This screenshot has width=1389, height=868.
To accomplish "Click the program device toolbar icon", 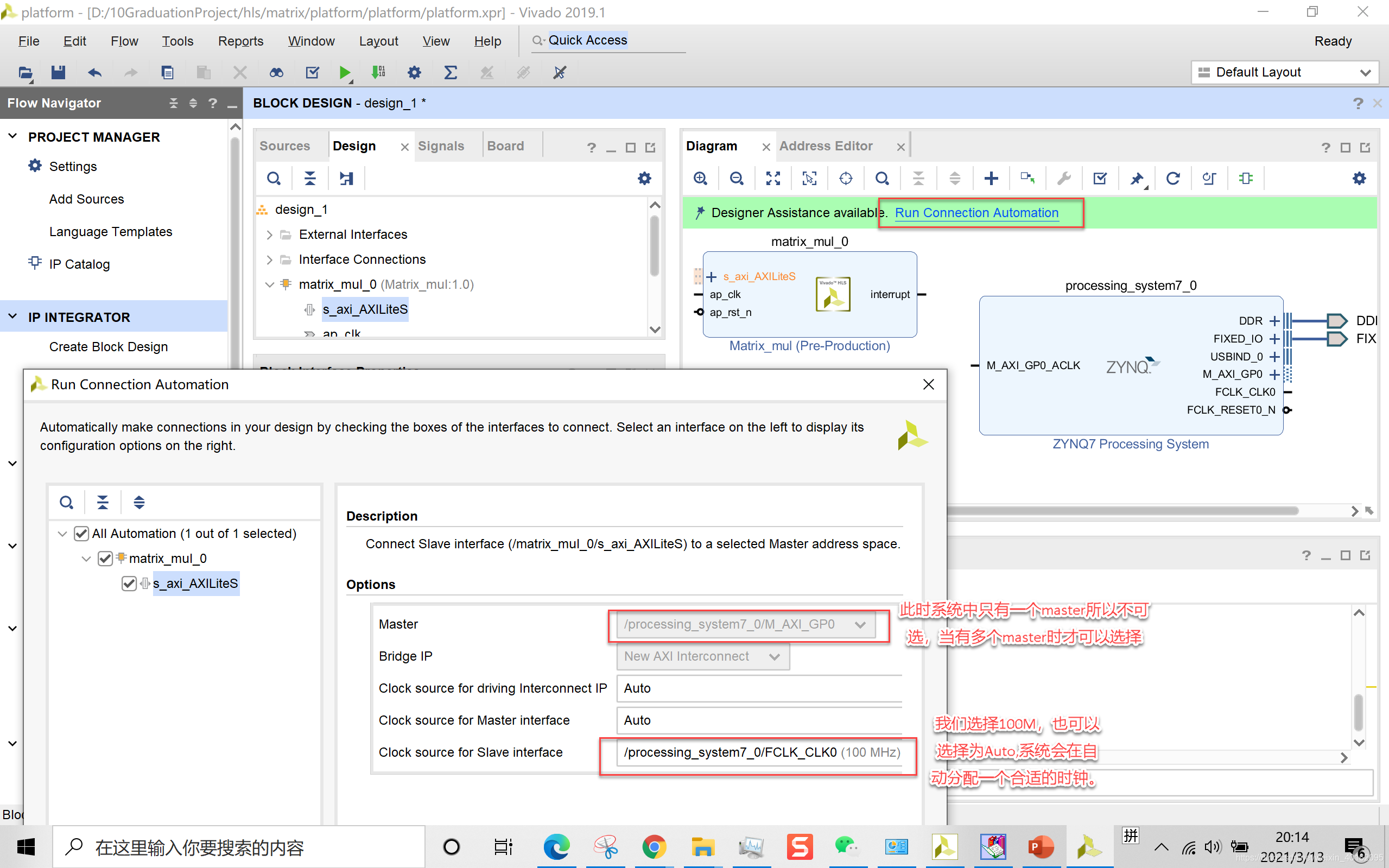I will point(378,72).
